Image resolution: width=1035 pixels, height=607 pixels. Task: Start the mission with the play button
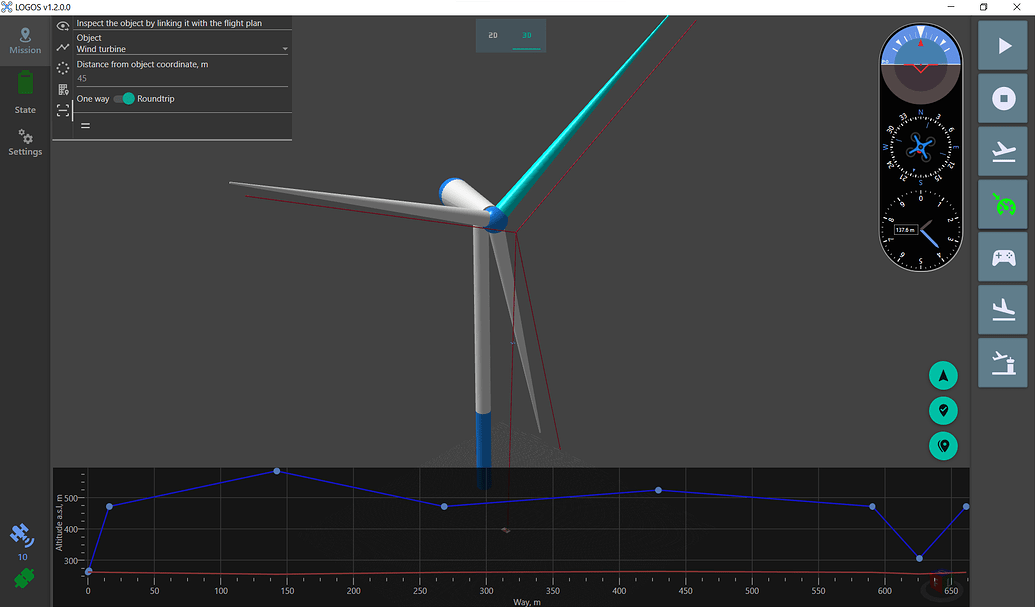tap(1002, 46)
